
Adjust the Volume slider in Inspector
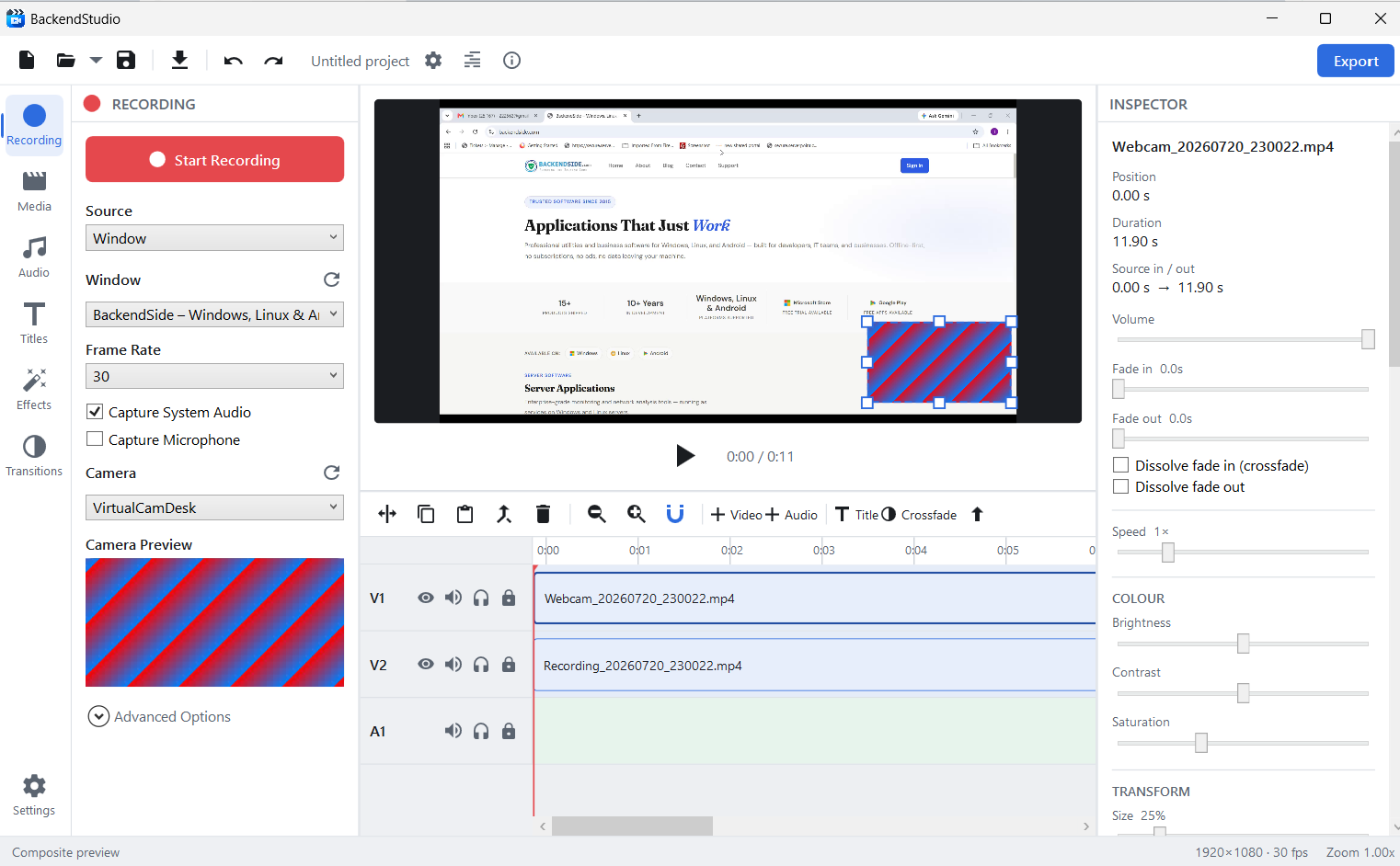coord(1243,339)
